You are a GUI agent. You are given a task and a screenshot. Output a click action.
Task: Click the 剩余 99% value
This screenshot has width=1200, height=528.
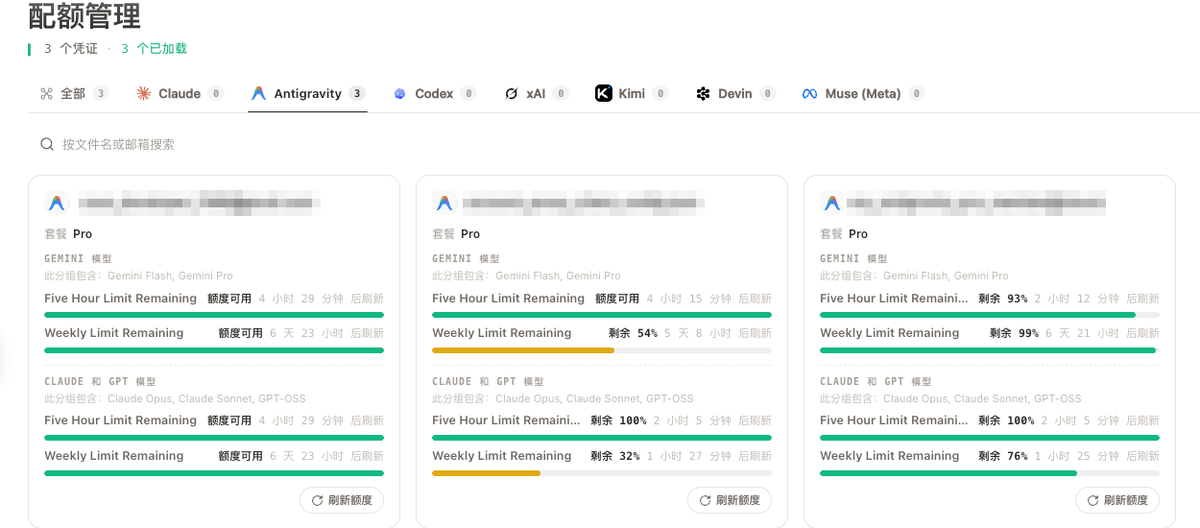click(1014, 333)
